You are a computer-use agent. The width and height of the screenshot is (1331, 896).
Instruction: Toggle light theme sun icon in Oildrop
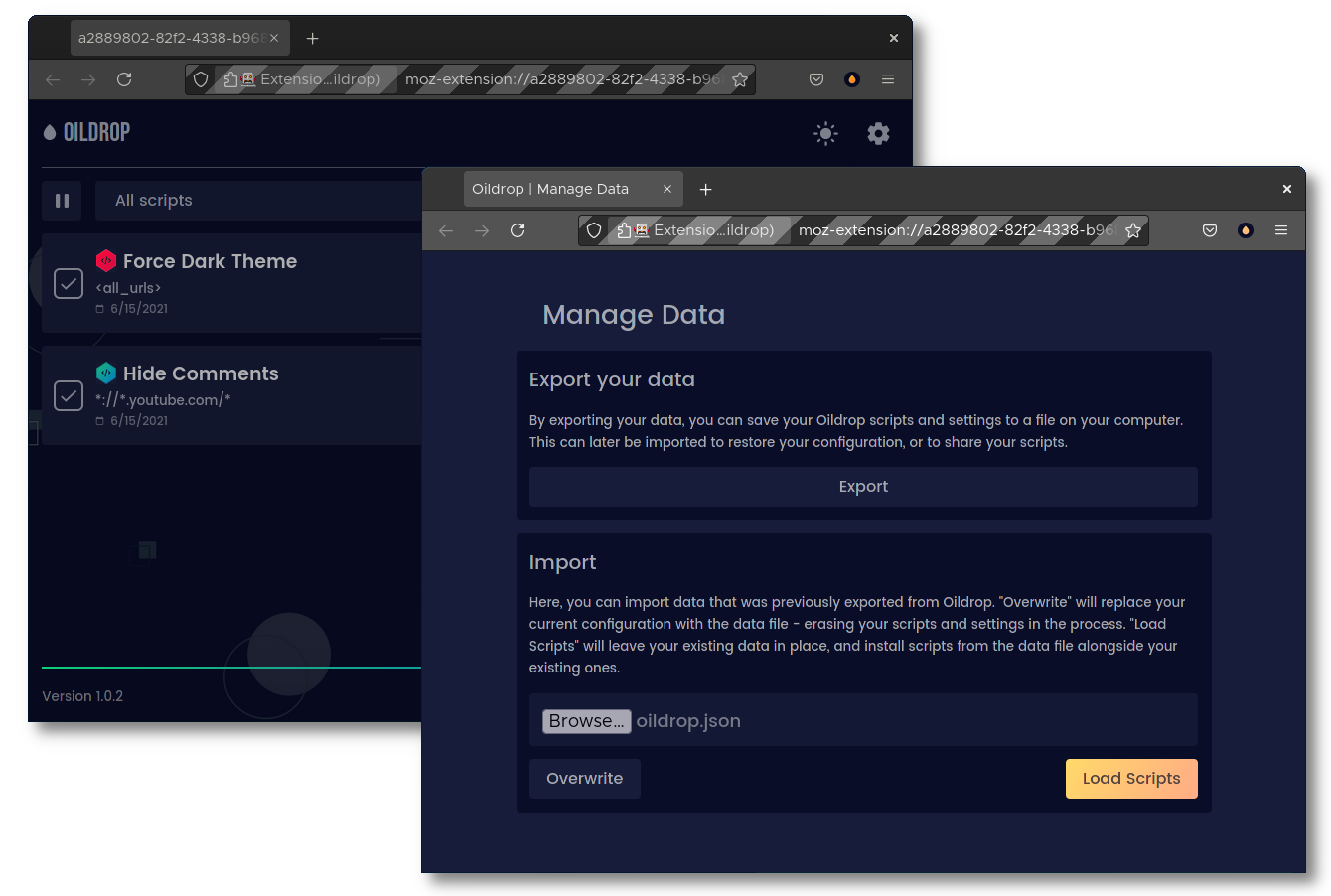click(825, 133)
